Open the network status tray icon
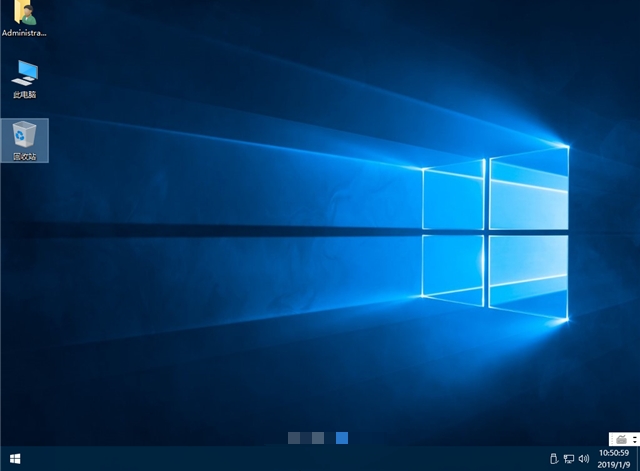The width and height of the screenshot is (640, 471). [x=568, y=460]
